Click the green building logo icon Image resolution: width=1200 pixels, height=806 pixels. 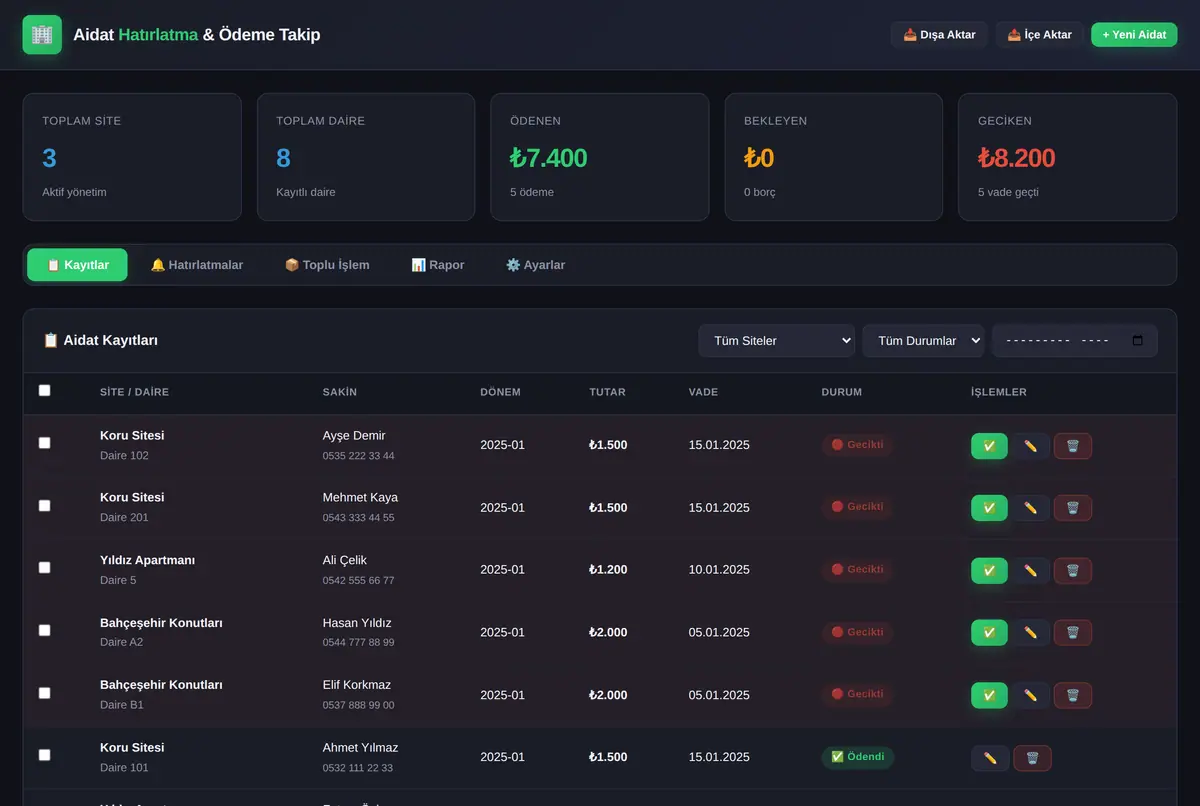42,35
